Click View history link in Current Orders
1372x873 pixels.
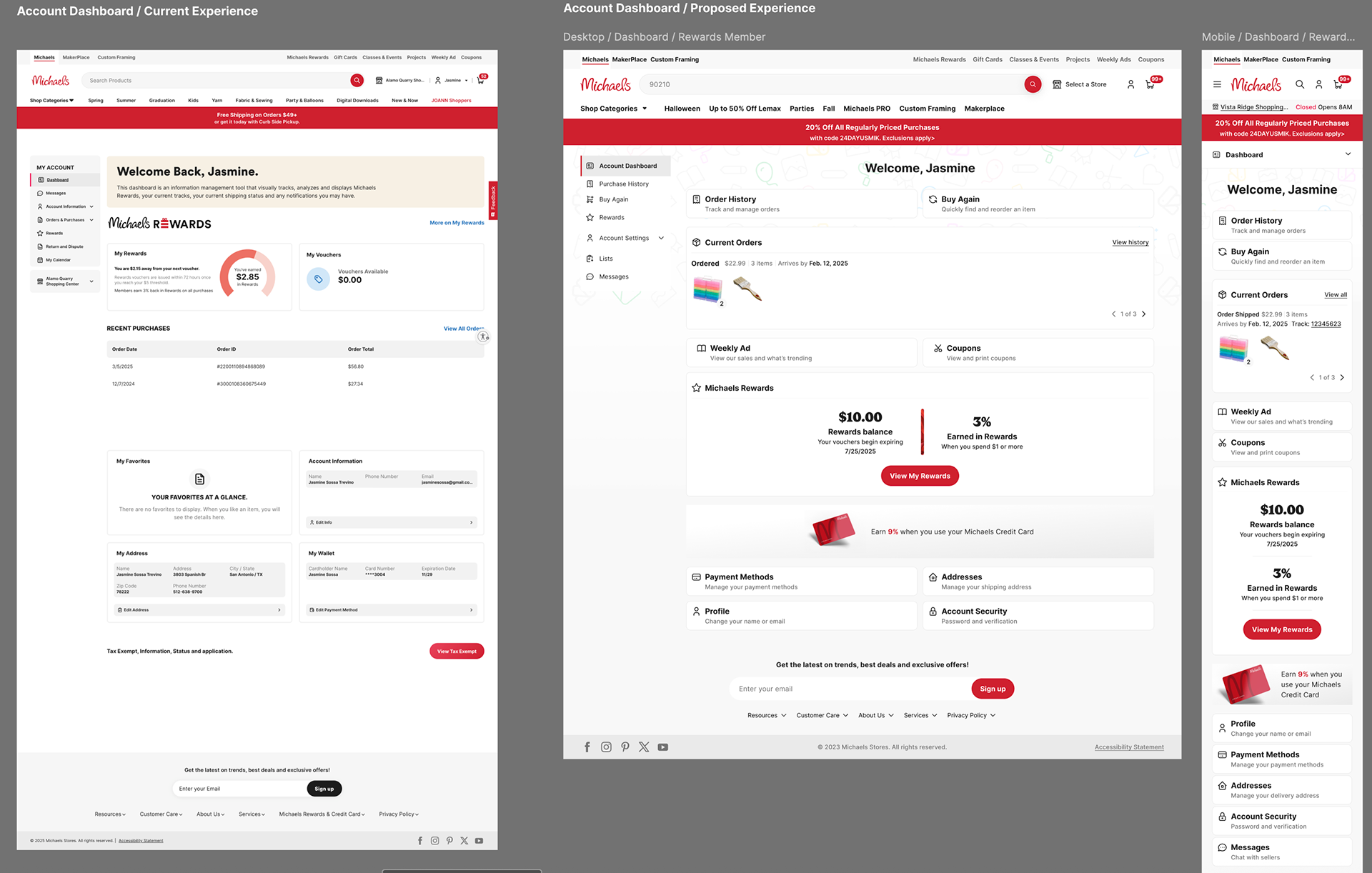1130,242
